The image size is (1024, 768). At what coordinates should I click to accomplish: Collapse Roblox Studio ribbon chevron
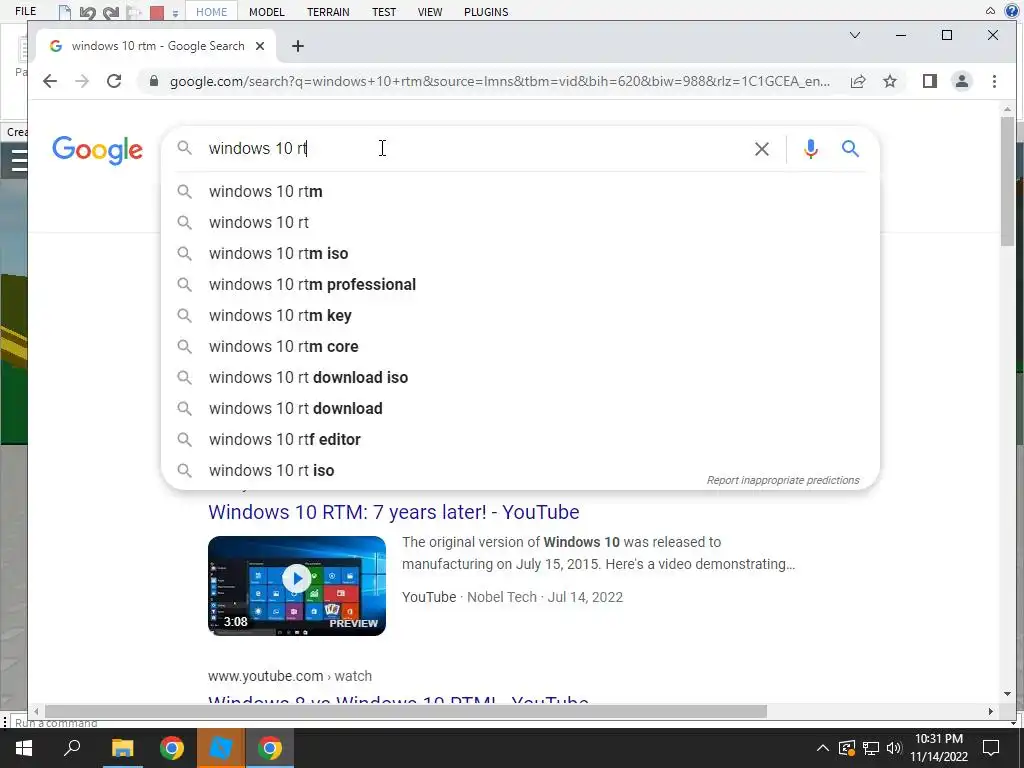coord(990,10)
